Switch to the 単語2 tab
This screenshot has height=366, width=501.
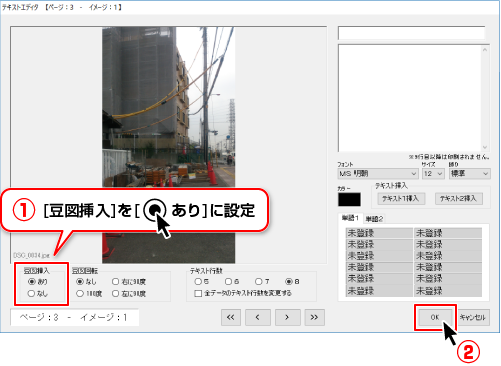(x=374, y=219)
